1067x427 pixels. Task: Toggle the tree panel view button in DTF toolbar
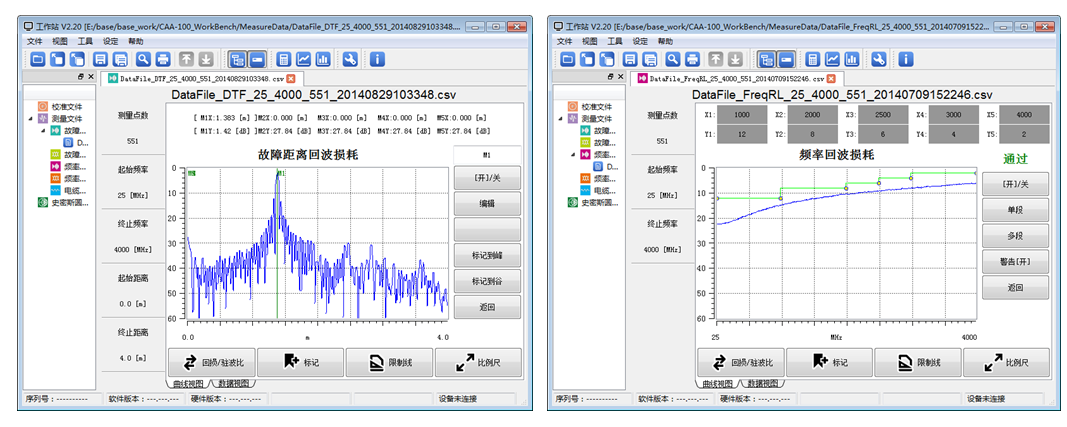pyautogui.click(x=237, y=59)
